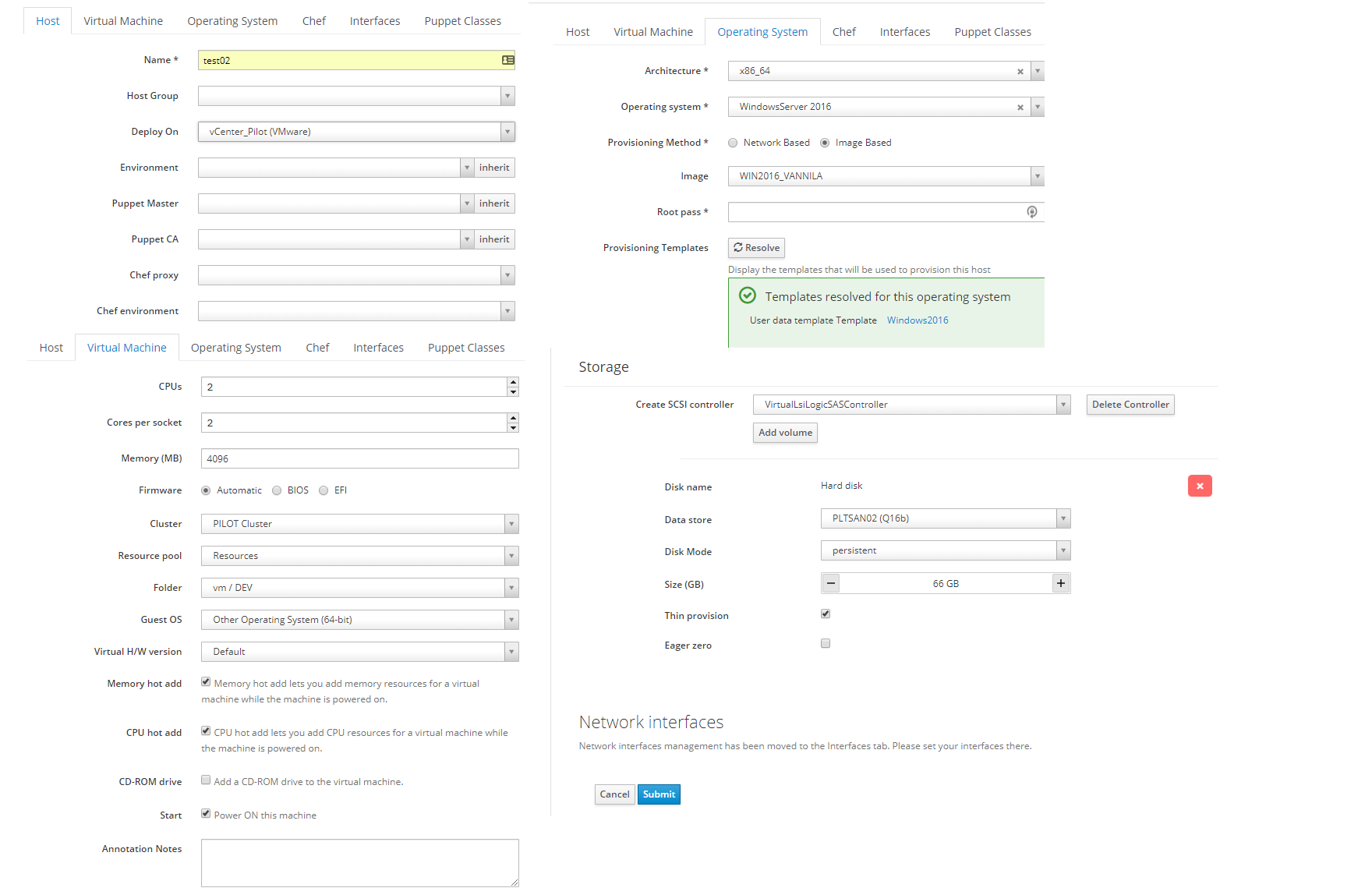
Task: Switch to Host tab in top-left panel
Action: tap(48, 21)
